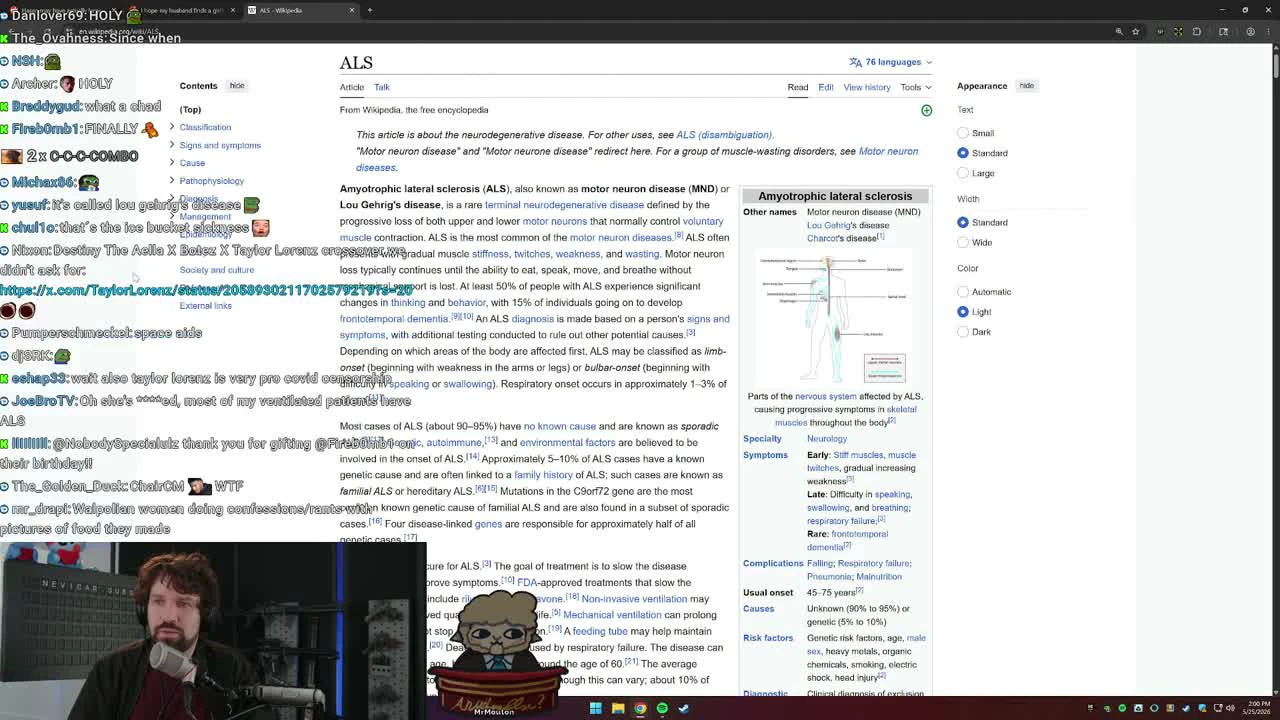This screenshot has height=720, width=1280.
Task: Select Large text size
Action: pyautogui.click(x=963, y=173)
